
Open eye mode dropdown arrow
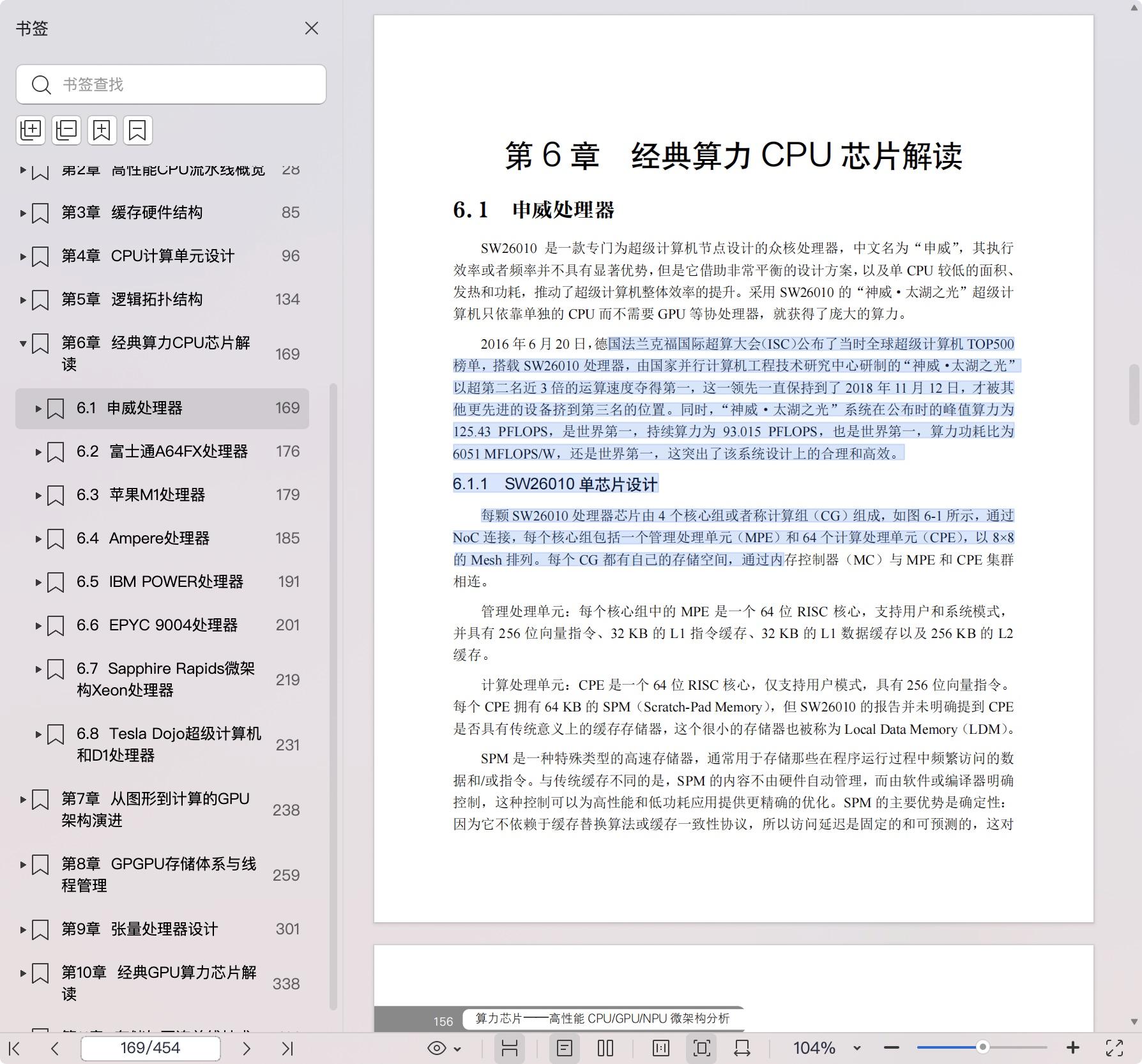[x=457, y=1049]
